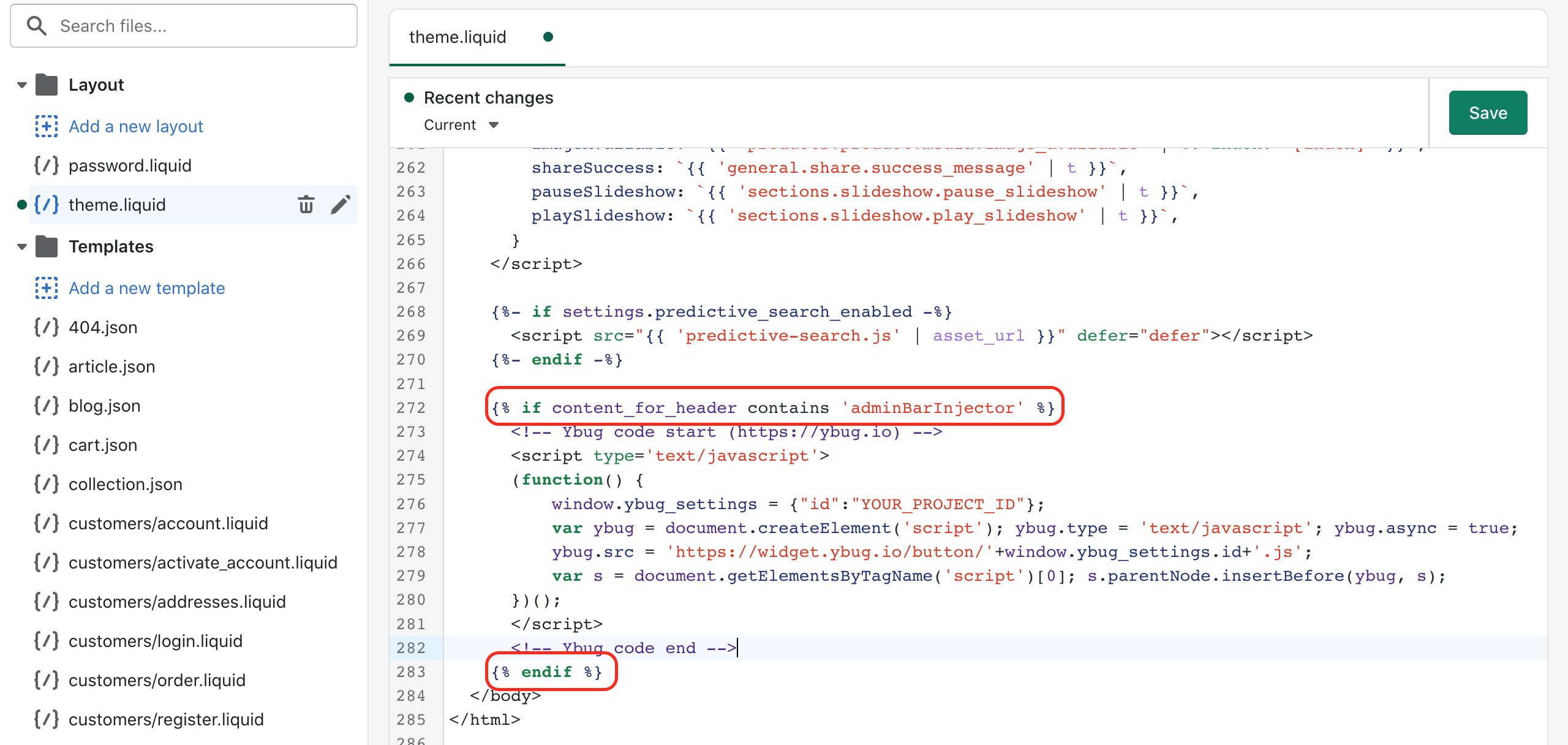Click the customers/order.liquid file icon
The height and width of the screenshot is (745, 1568).
(x=47, y=680)
